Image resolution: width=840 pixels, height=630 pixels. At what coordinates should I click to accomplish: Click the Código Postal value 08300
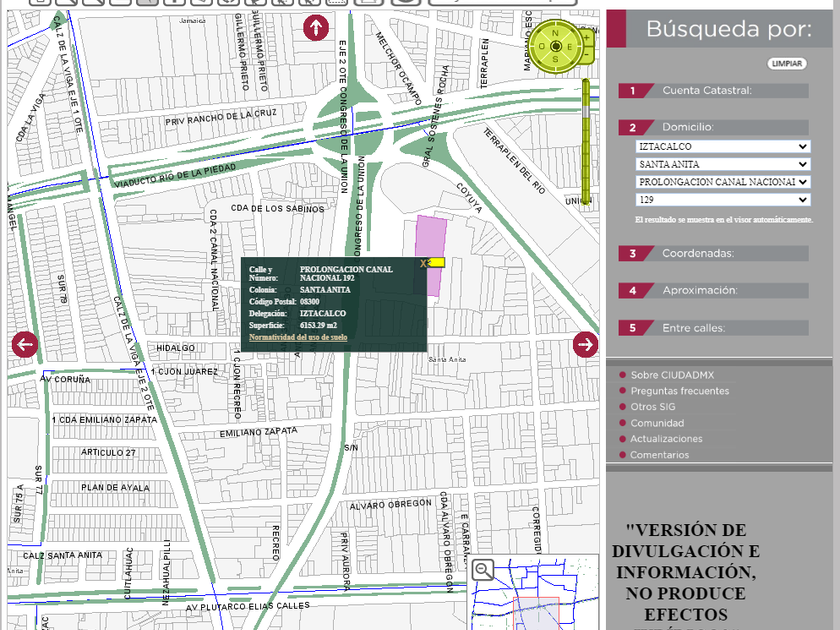click(x=309, y=302)
